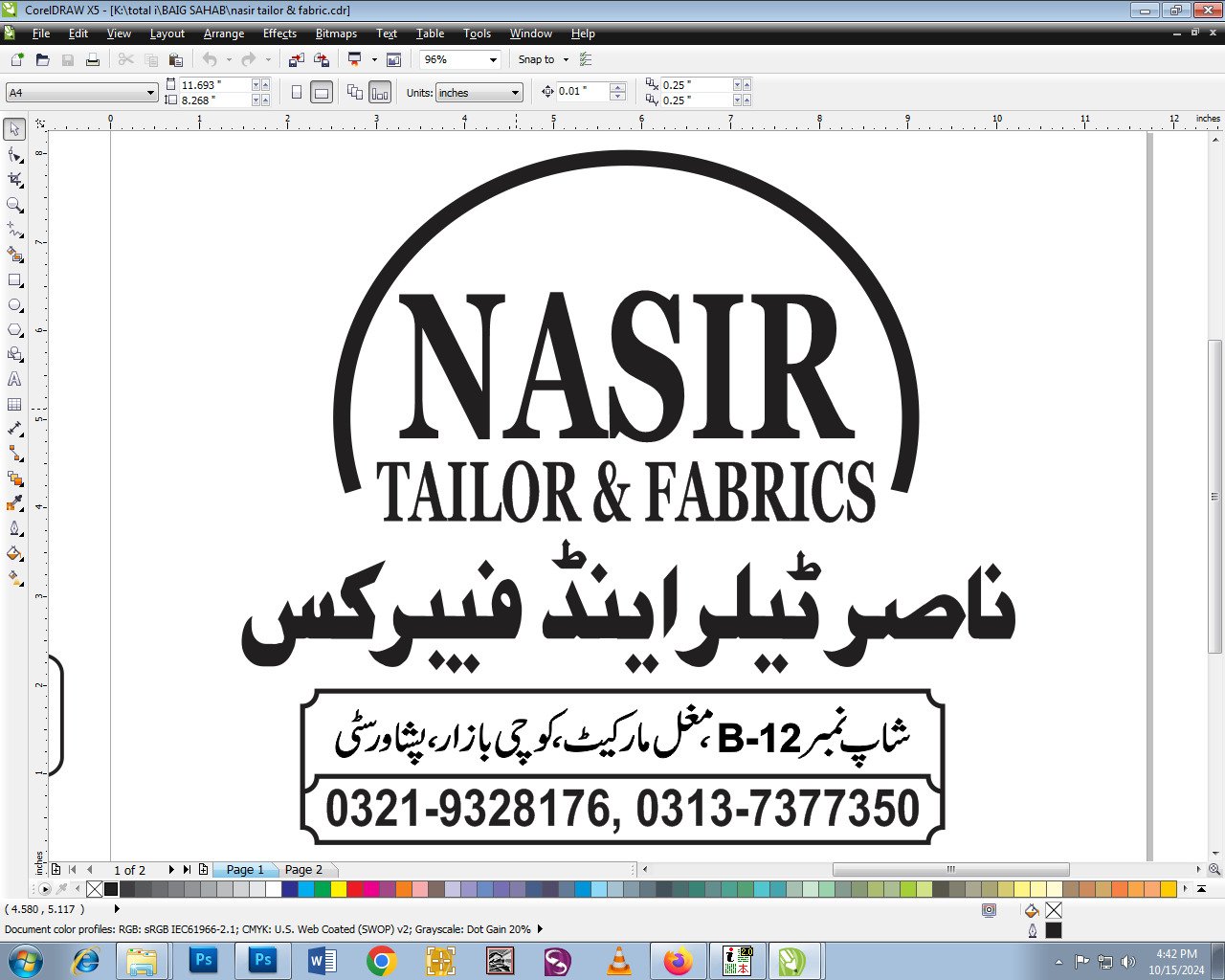The width and height of the screenshot is (1225, 980).
Task: Open the A4 page size dropdown
Action: coord(151,93)
